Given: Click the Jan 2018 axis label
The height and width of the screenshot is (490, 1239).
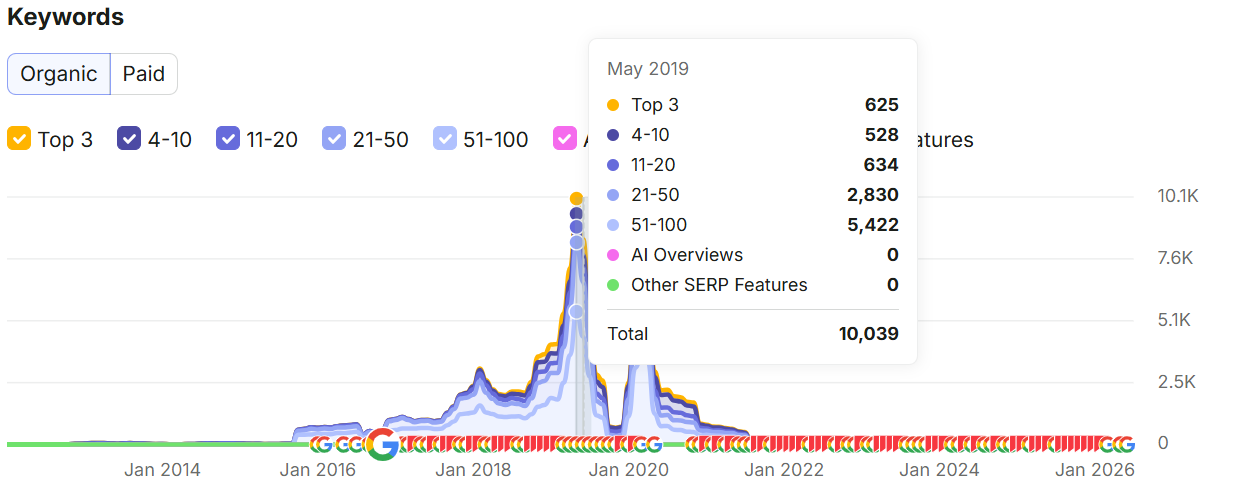Looking at the screenshot, I should pos(474,470).
